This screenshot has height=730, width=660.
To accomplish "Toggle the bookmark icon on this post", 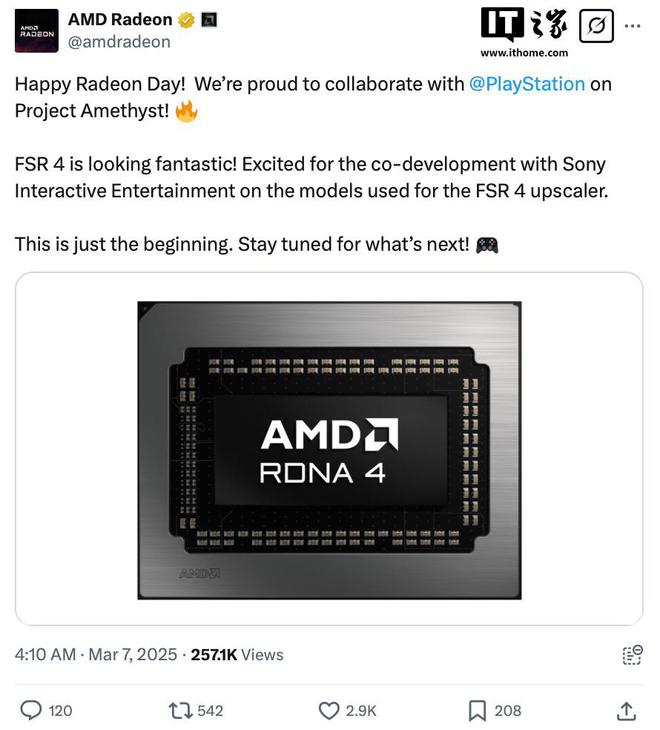I will (477, 710).
